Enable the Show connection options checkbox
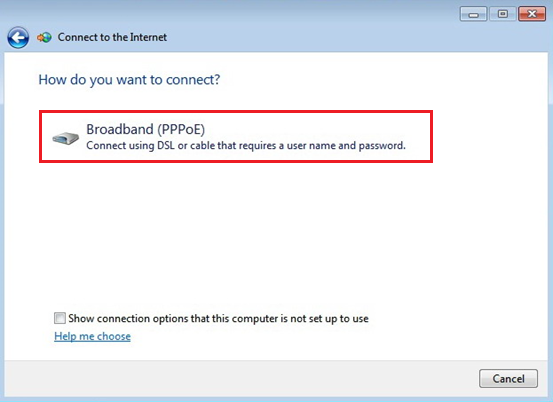Screen dimensions: 553x402 click(60, 318)
